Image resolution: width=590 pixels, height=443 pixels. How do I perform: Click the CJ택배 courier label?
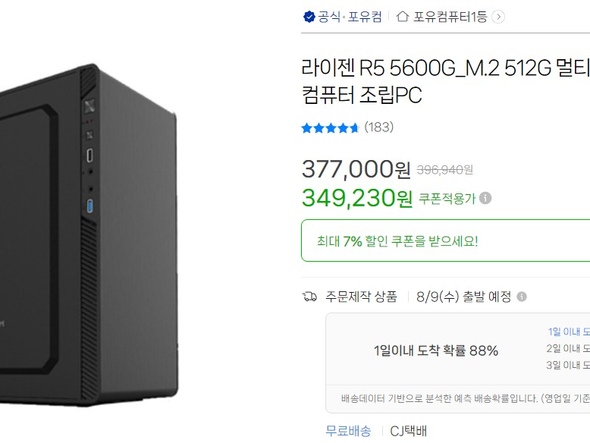tap(408, 431)
